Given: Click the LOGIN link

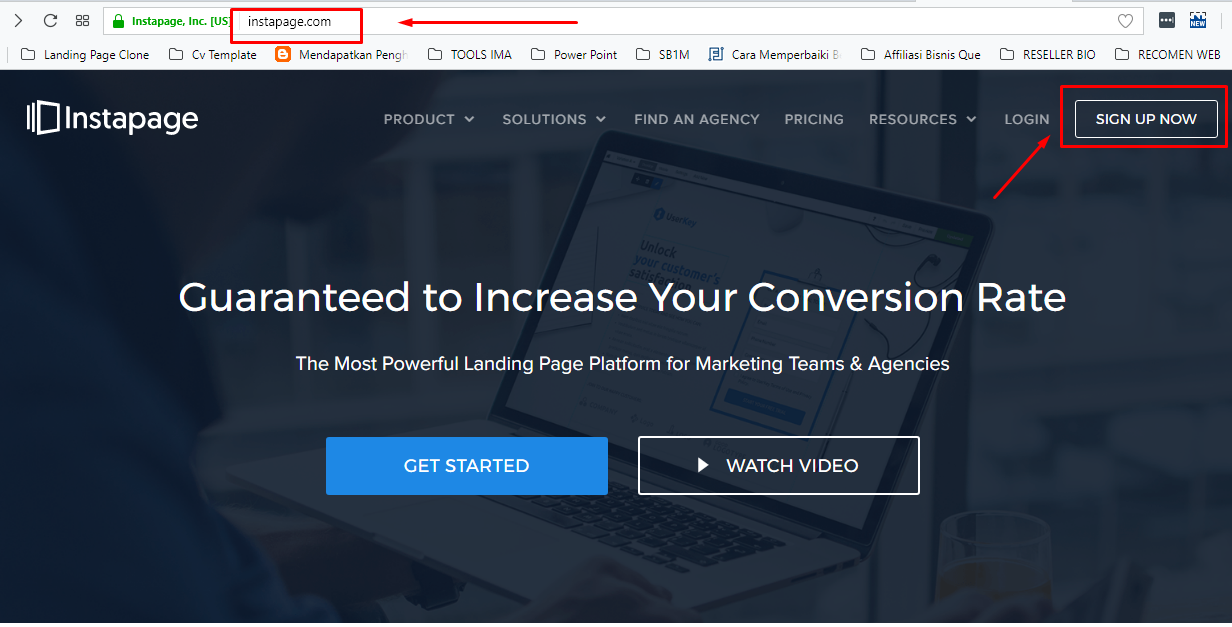Looking at the screenshot, I should click(1026, 119).
